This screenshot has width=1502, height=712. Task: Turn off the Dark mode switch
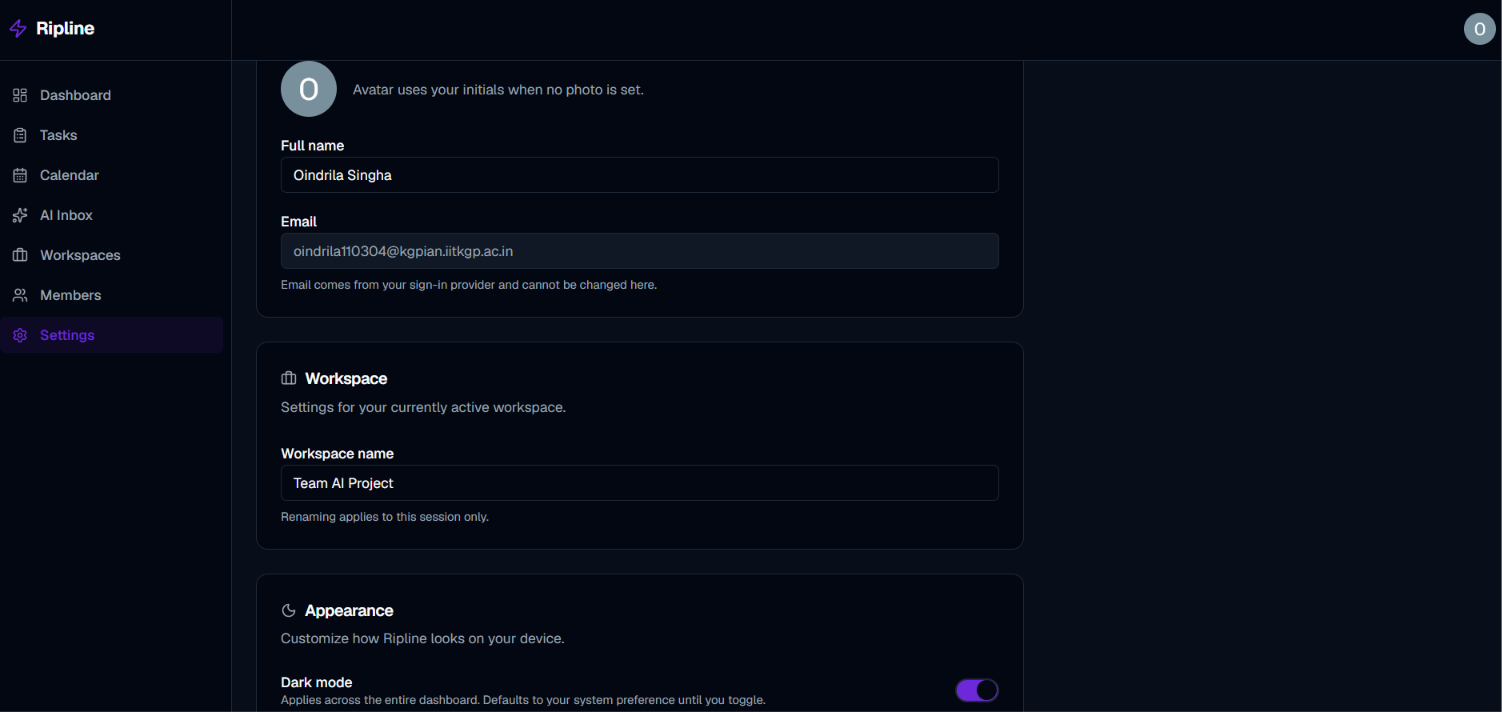pos(977,690)
